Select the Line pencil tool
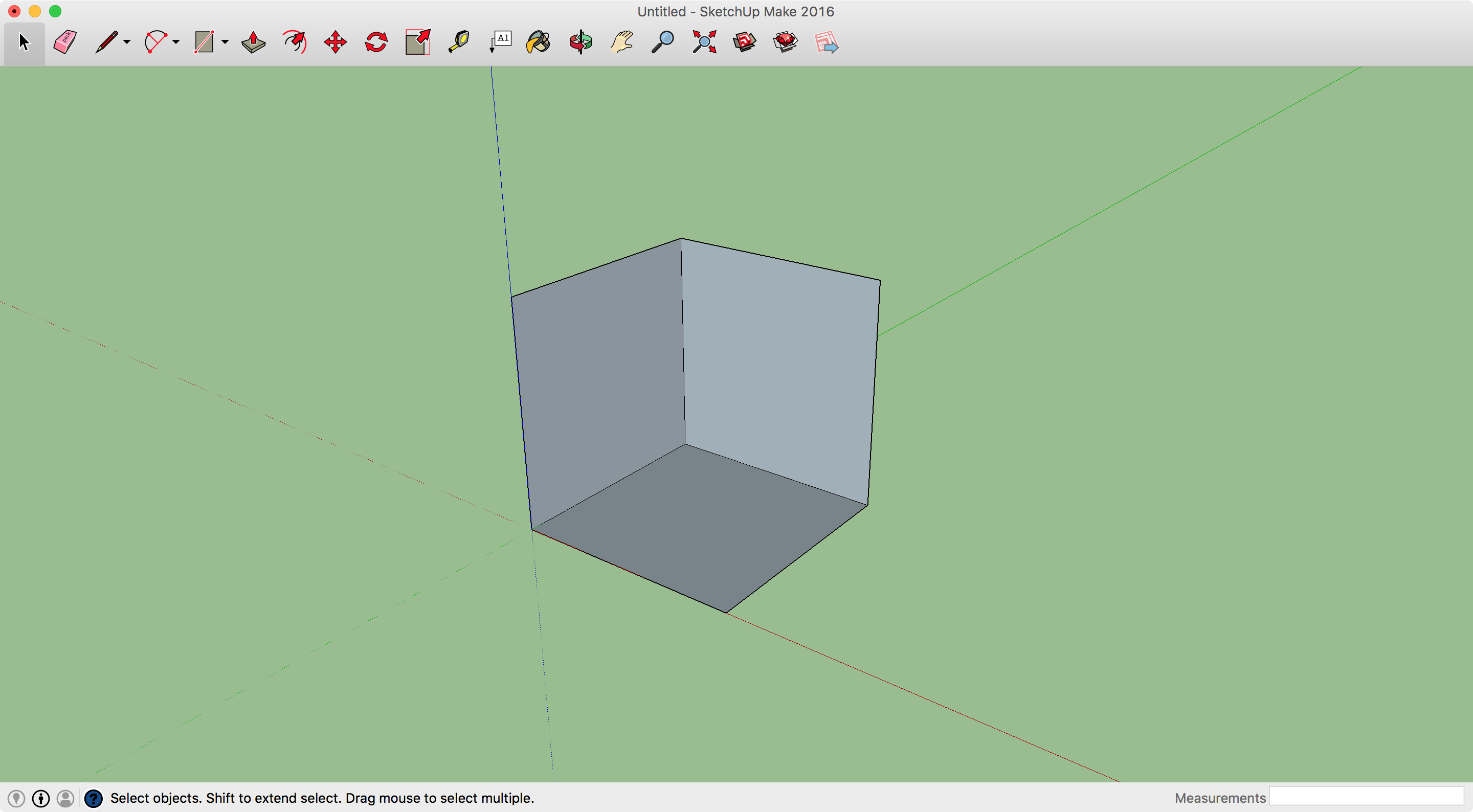 [106, 42]
